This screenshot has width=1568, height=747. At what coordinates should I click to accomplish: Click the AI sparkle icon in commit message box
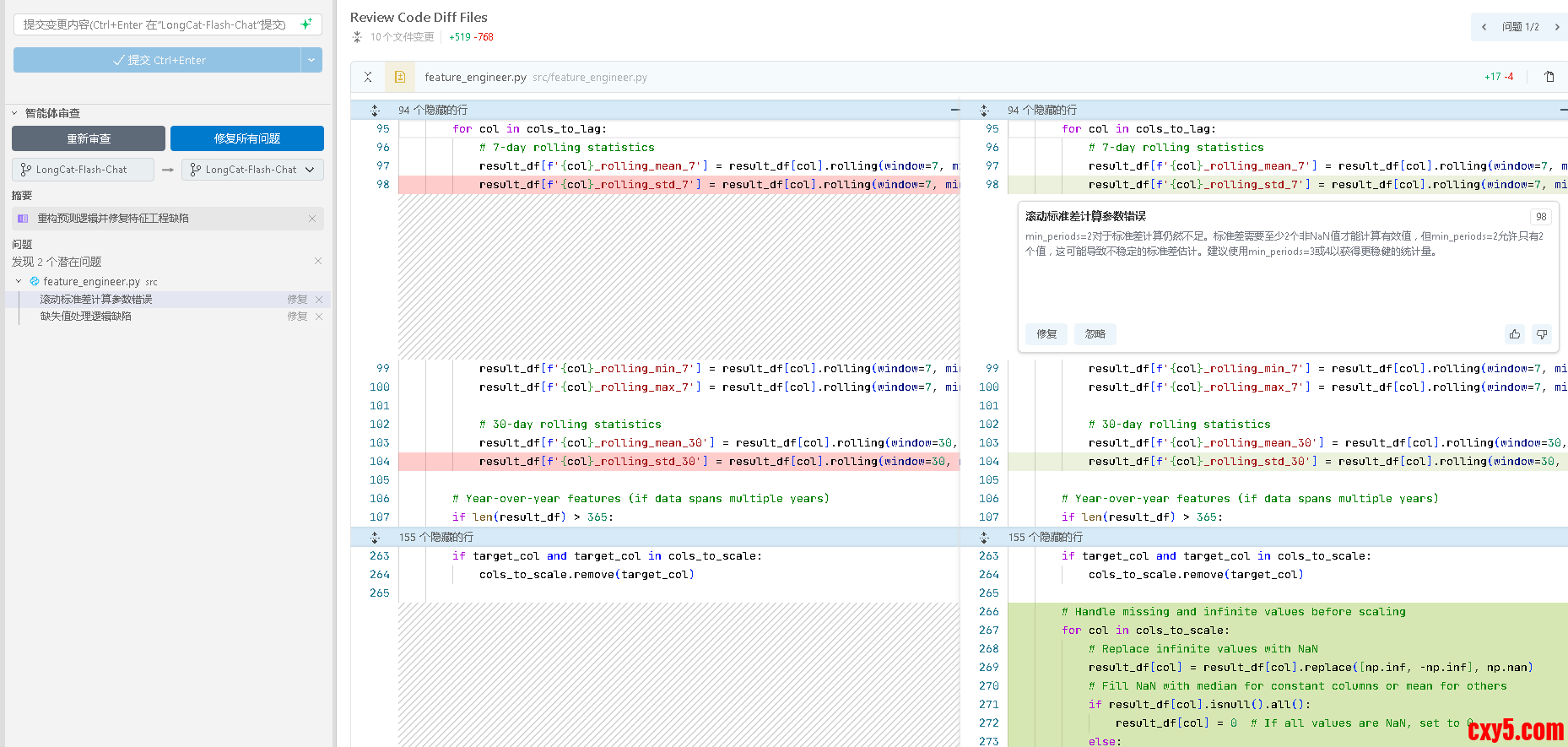305,24
